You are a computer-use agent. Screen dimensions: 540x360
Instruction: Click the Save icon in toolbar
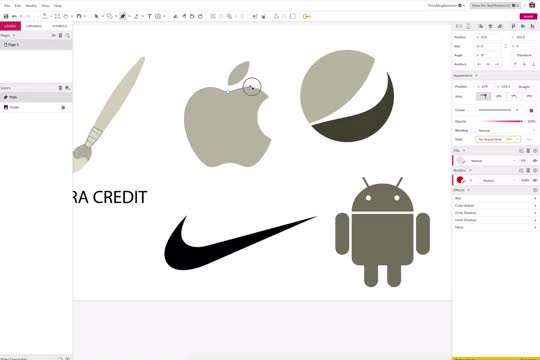click(6, 16)
